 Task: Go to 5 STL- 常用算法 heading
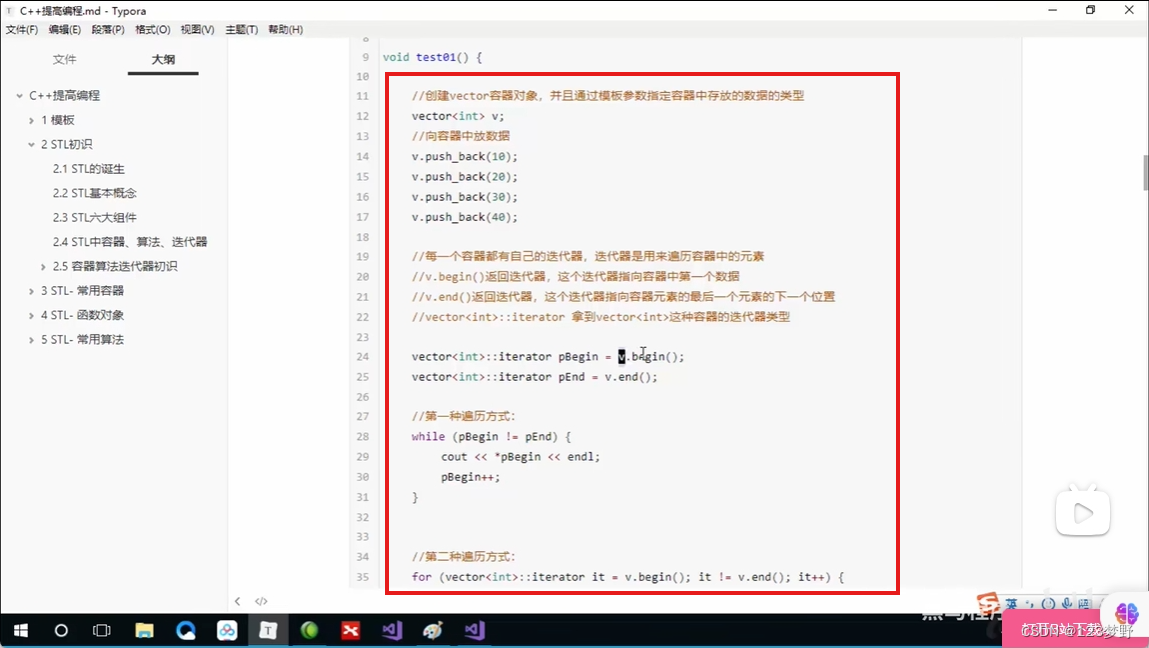click(x=82, y=339)
